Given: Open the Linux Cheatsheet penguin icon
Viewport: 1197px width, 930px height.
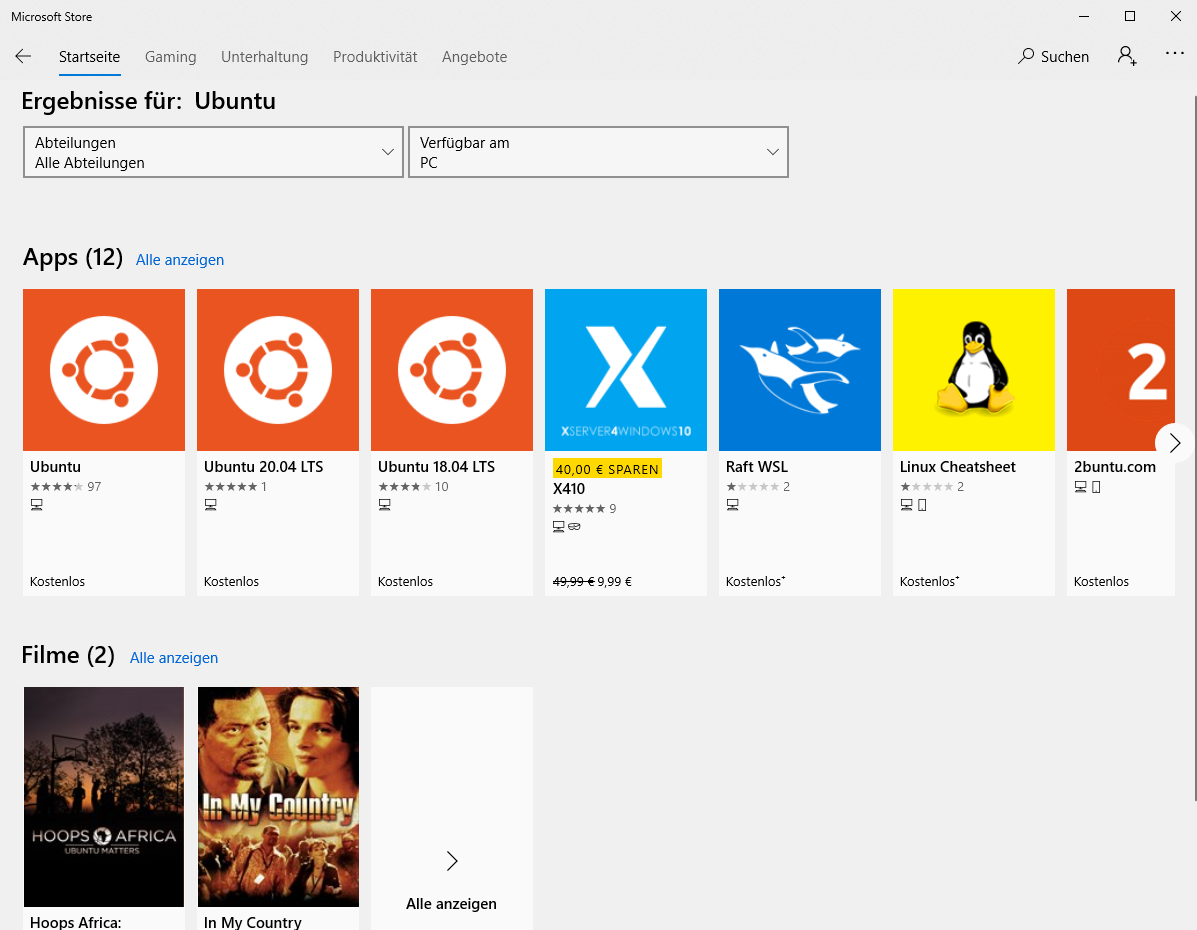Looking at the screenshot, I should pos(974,370).
